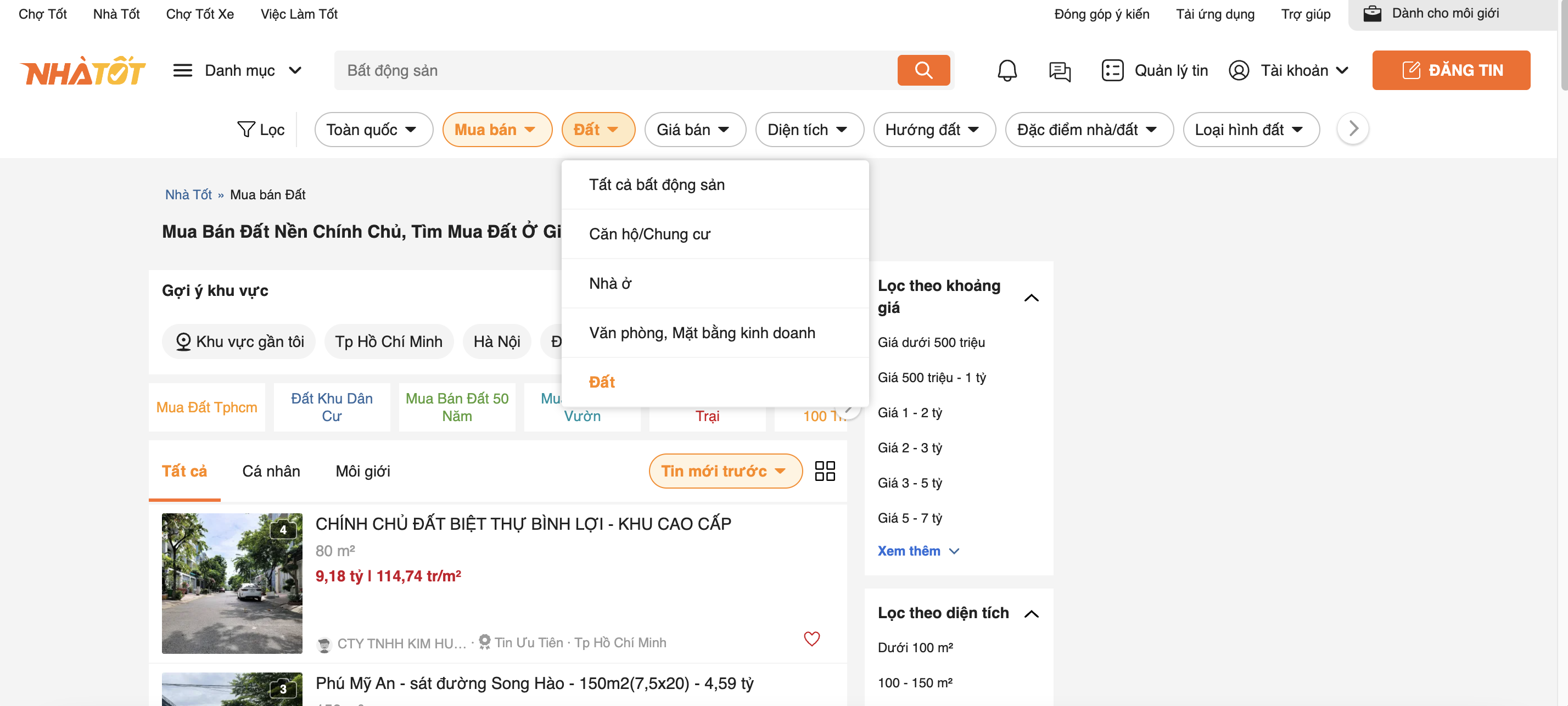Select Đất option in dropdown list
Screen dimensions: 1568x706
pyautogui.click(x=715, y=382)
